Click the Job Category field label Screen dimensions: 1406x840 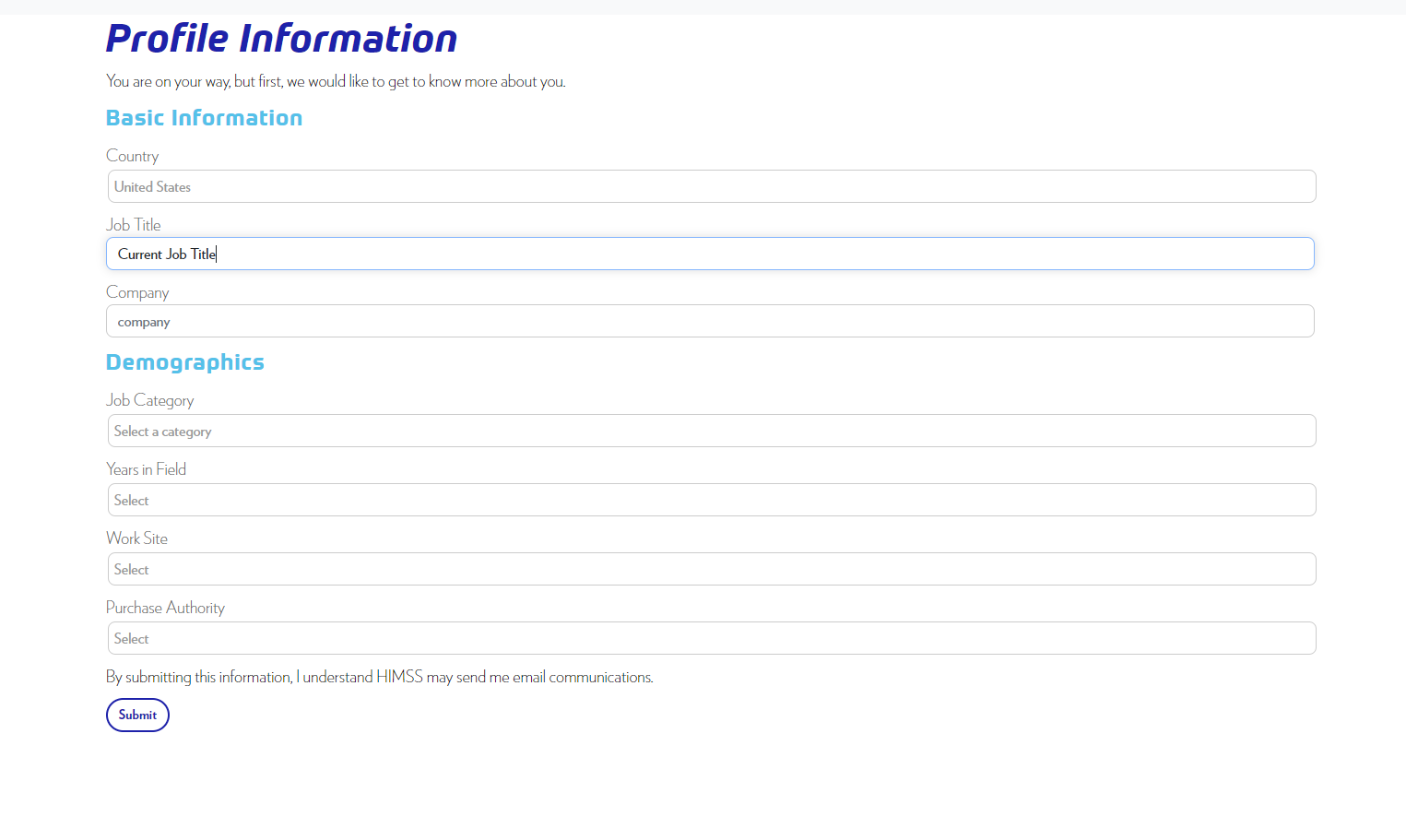(x=150, y=400)
